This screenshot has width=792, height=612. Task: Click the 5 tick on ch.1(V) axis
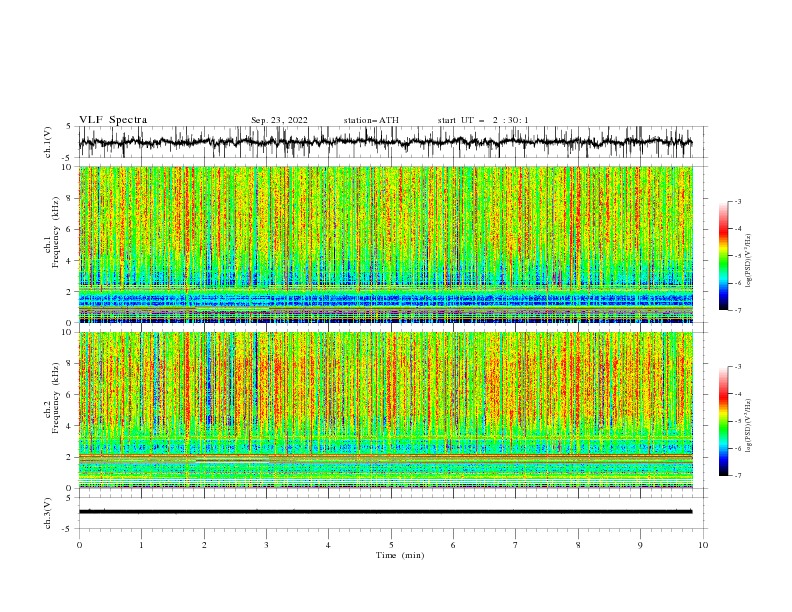point(68,126)
